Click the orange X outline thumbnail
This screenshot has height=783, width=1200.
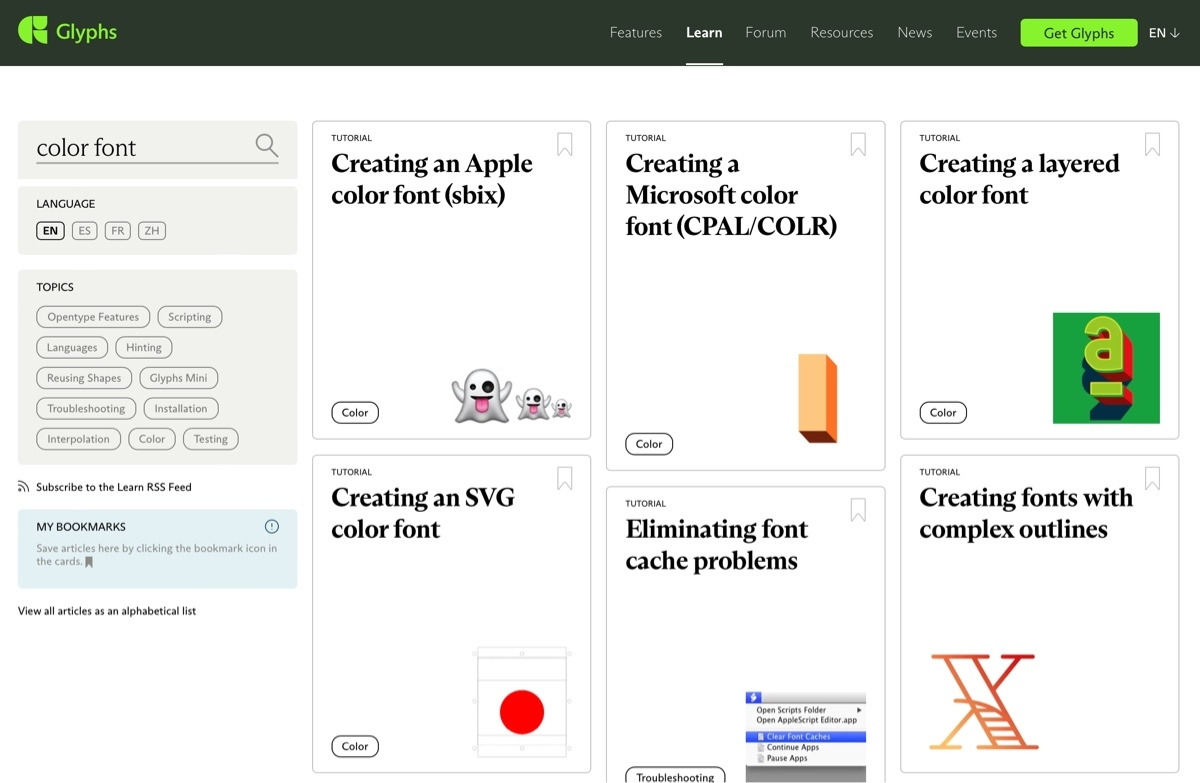point(982,702)
